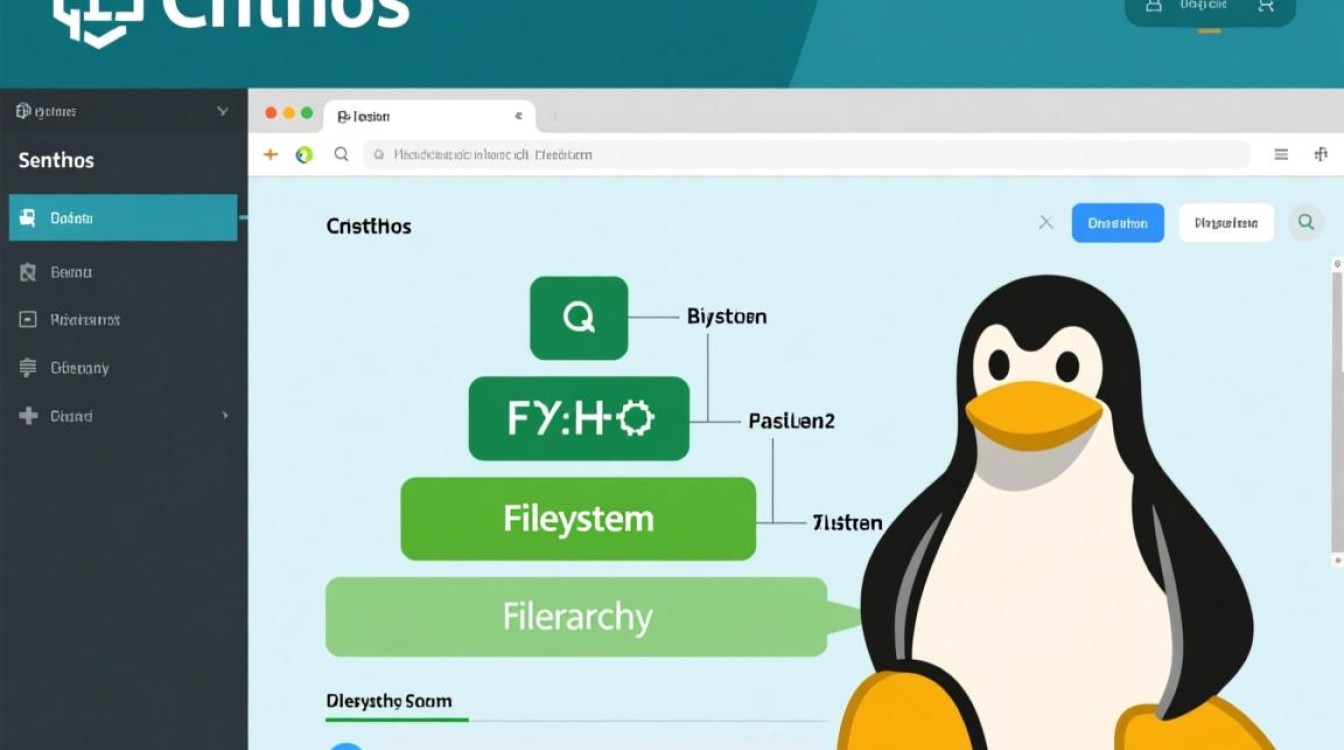Viewport: 1344px width, 750px height.
Task: Click the green Q box in the diagram
Action: (x=578, y=318)
